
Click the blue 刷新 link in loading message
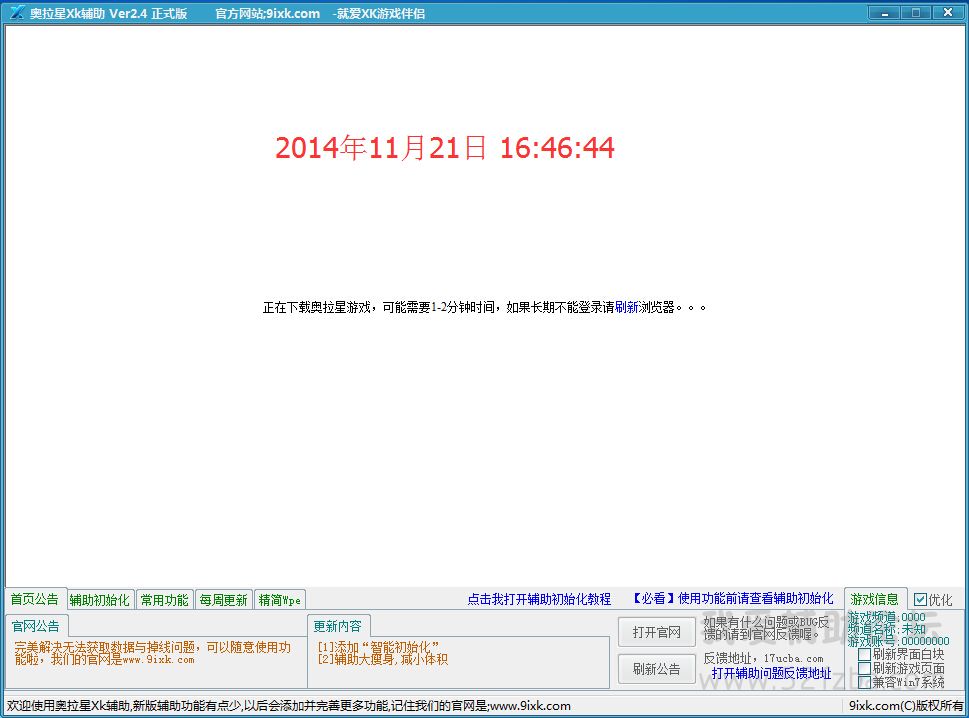coord(626,307)
